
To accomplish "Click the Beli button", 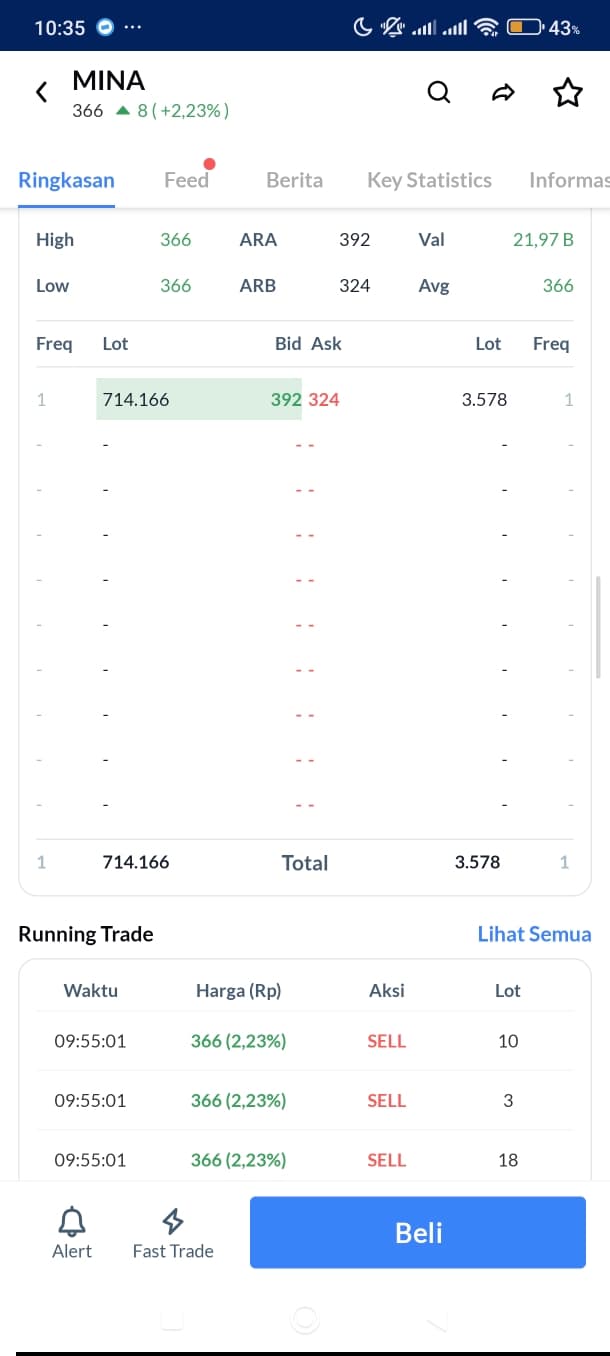I will [x=418, y=1232].
